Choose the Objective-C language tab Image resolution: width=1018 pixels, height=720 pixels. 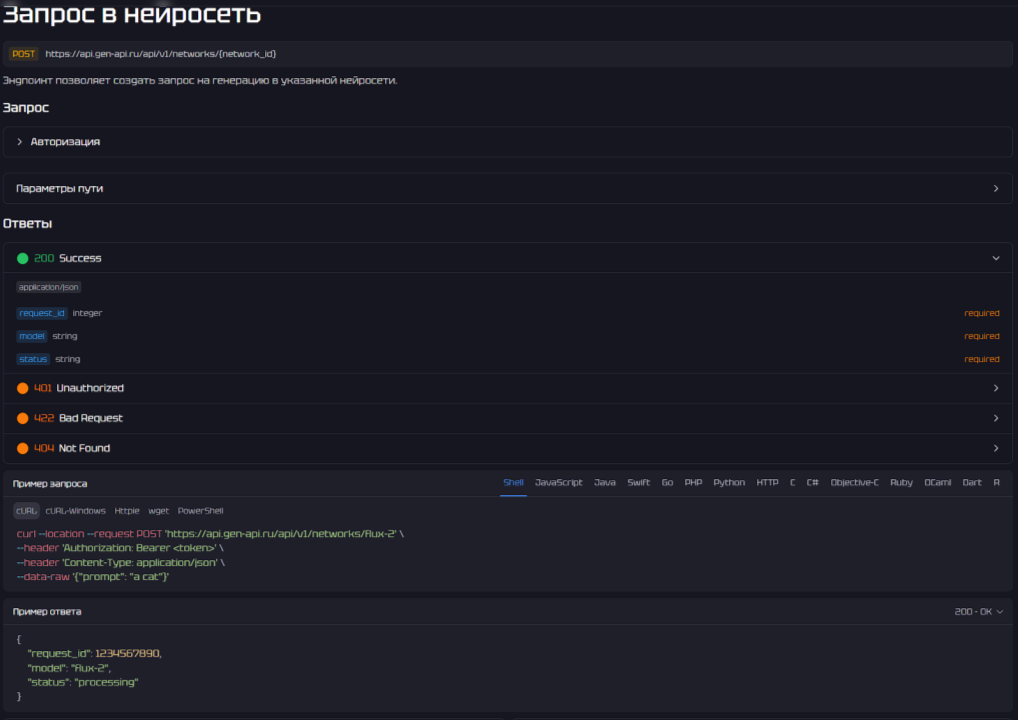click(854, 482)
